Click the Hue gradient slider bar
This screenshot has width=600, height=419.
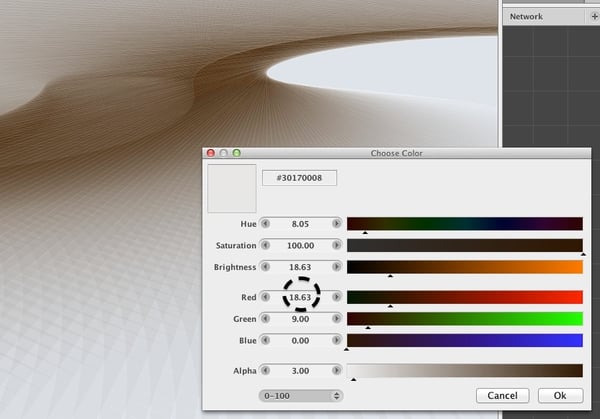[x=465, y=224]
